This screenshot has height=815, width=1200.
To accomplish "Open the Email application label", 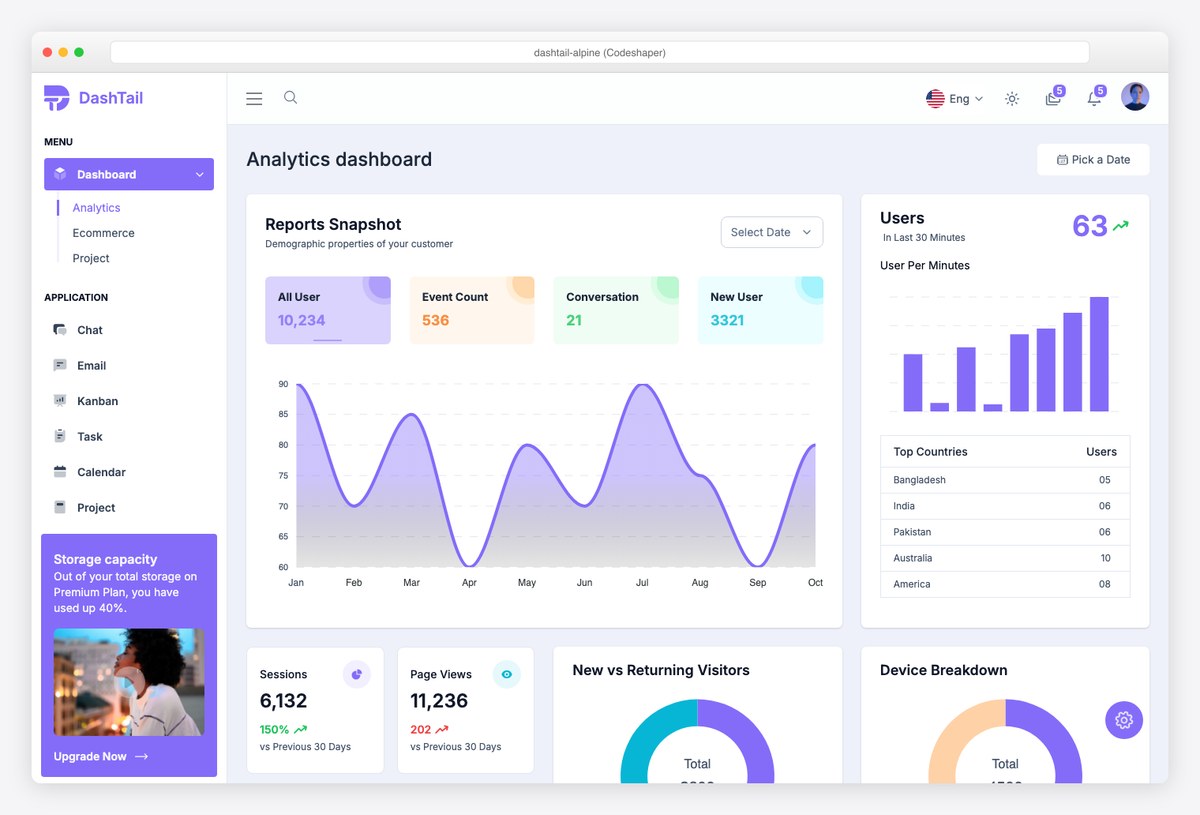I will pos(92,366).
